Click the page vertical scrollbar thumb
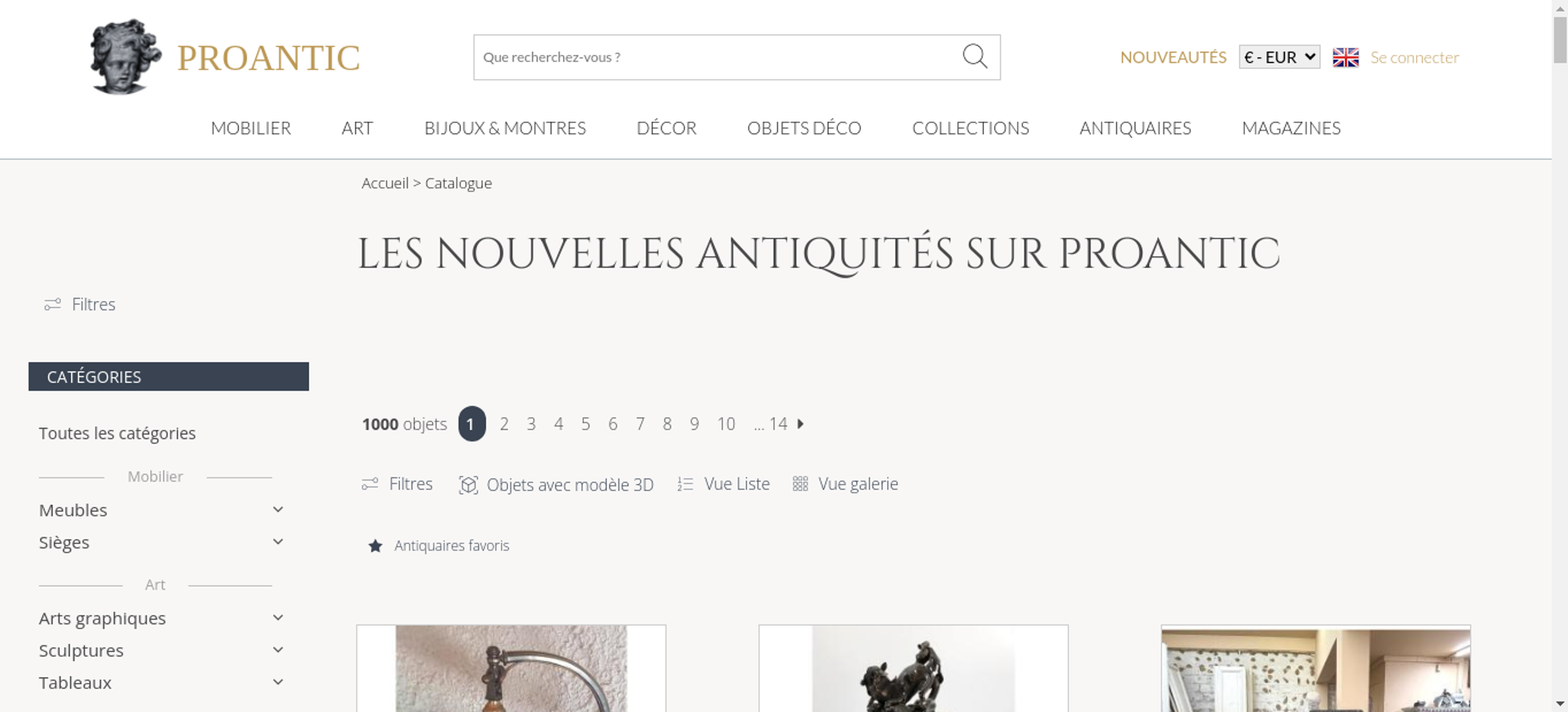The width and height of the screenshot is (1568, 712). (1560, 39)
